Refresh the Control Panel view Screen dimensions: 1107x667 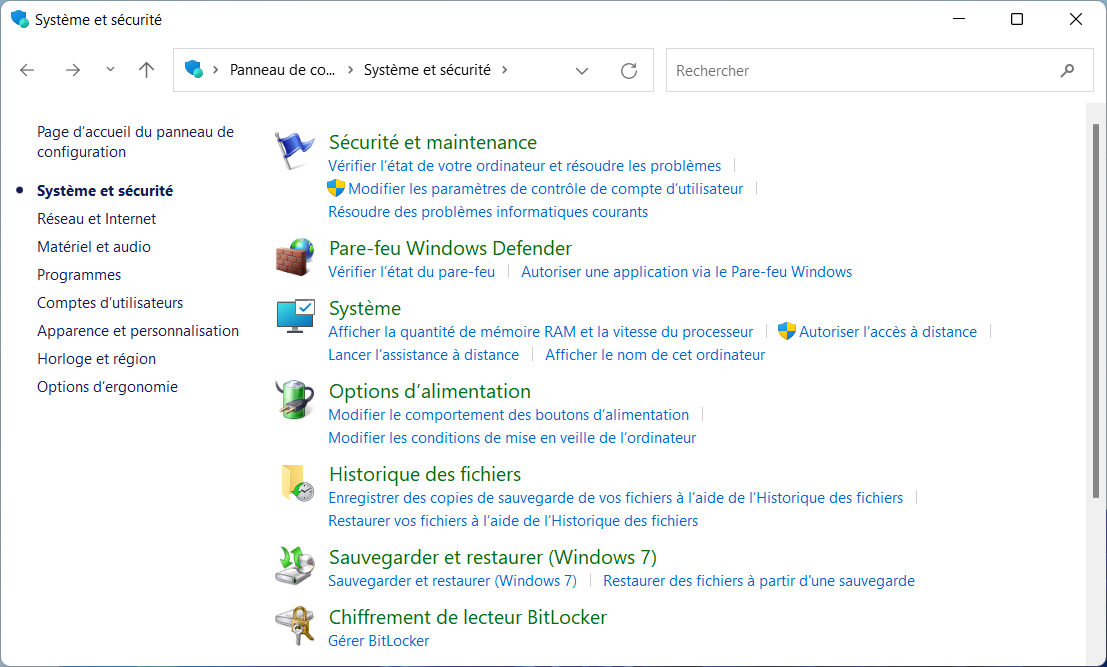[628, 71]
